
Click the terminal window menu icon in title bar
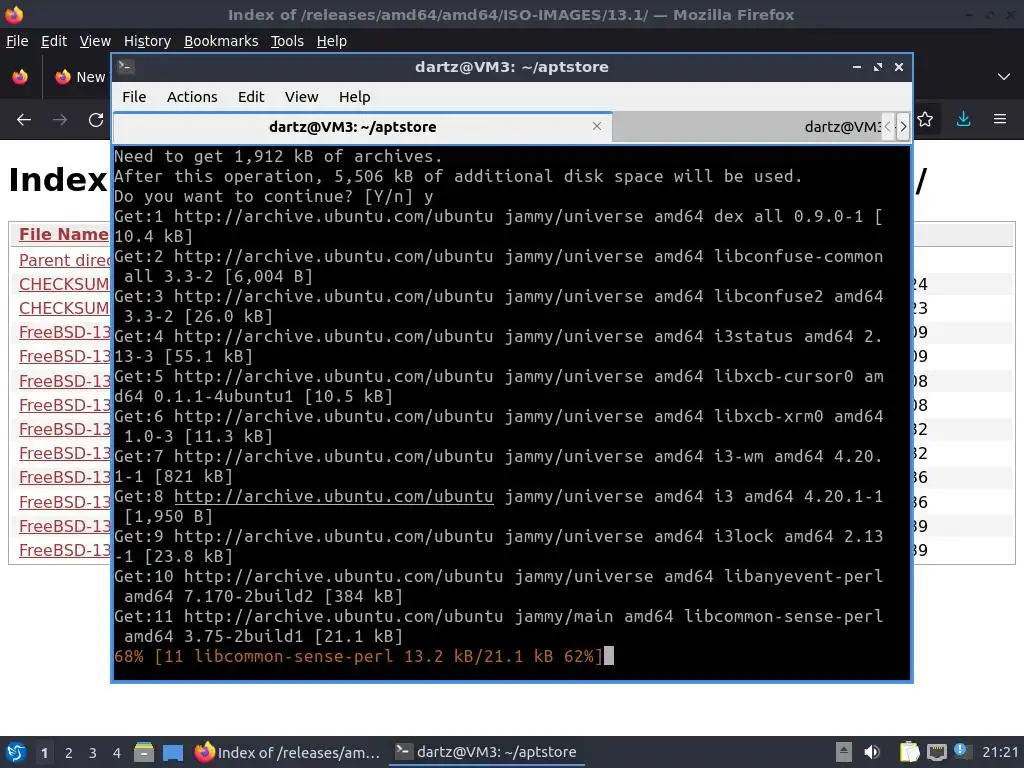pos(126,67)
